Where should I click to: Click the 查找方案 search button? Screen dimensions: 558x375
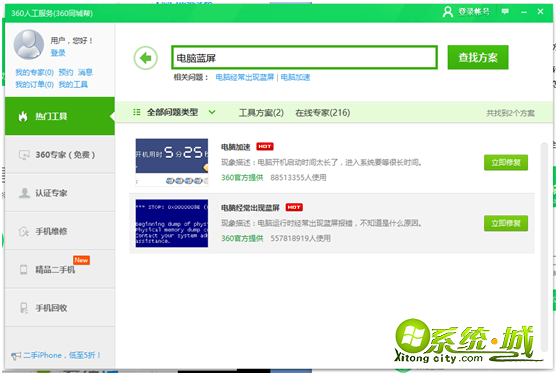click(x=478, y=57)
